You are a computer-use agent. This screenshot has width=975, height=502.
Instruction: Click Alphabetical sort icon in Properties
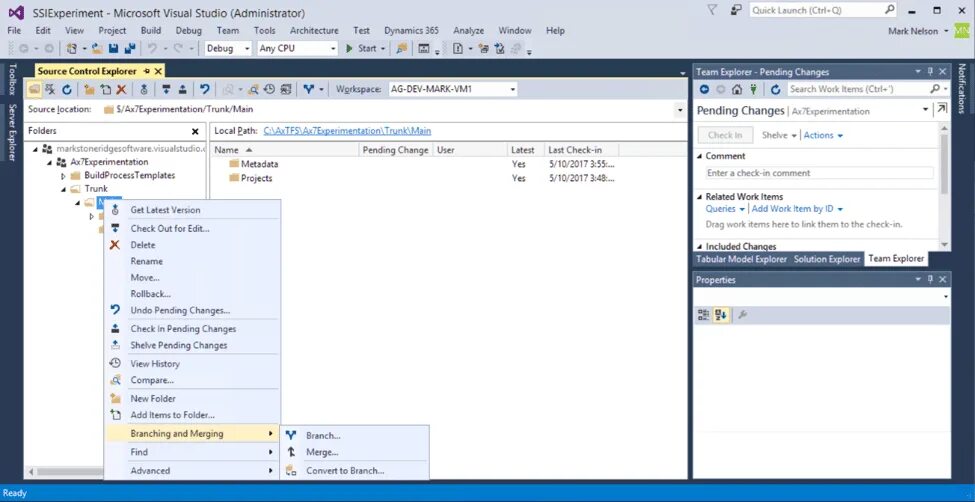click(x=721, y=315)
